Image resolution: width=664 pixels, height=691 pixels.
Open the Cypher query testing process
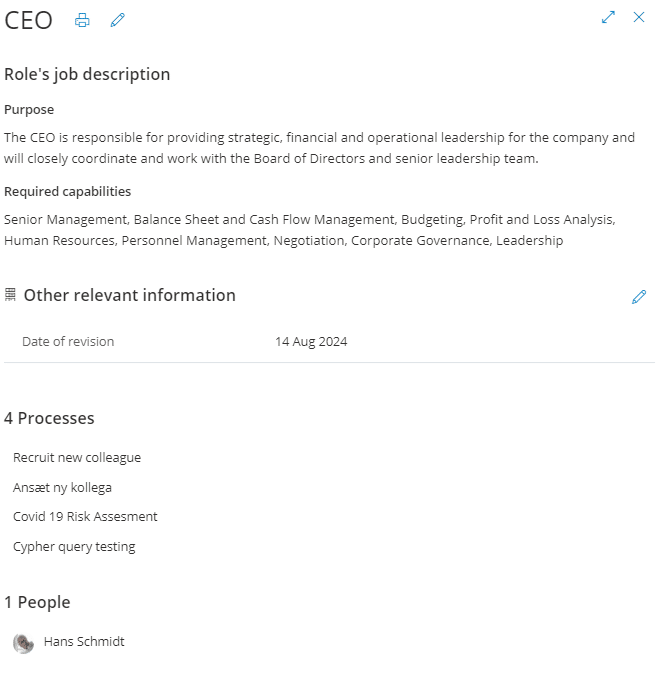pos(74,547)
